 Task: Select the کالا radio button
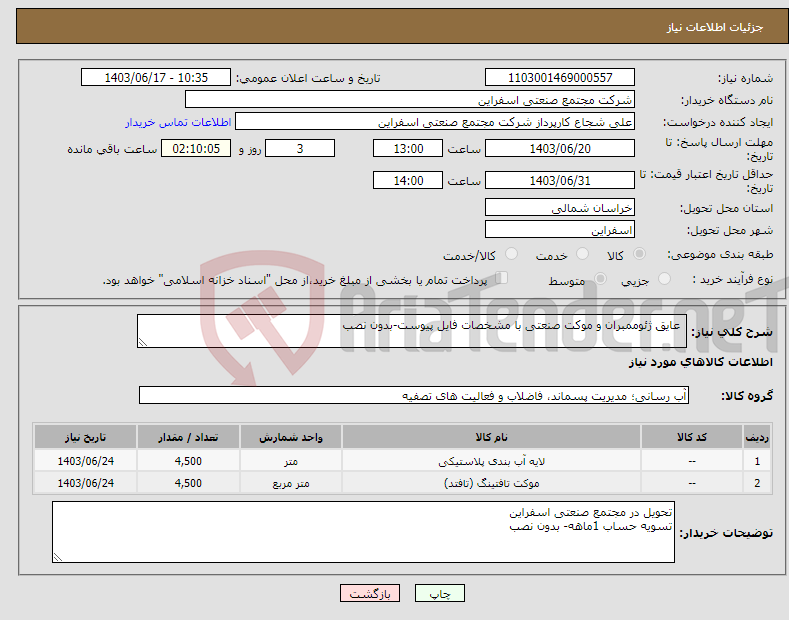click(x=639, y=254)
